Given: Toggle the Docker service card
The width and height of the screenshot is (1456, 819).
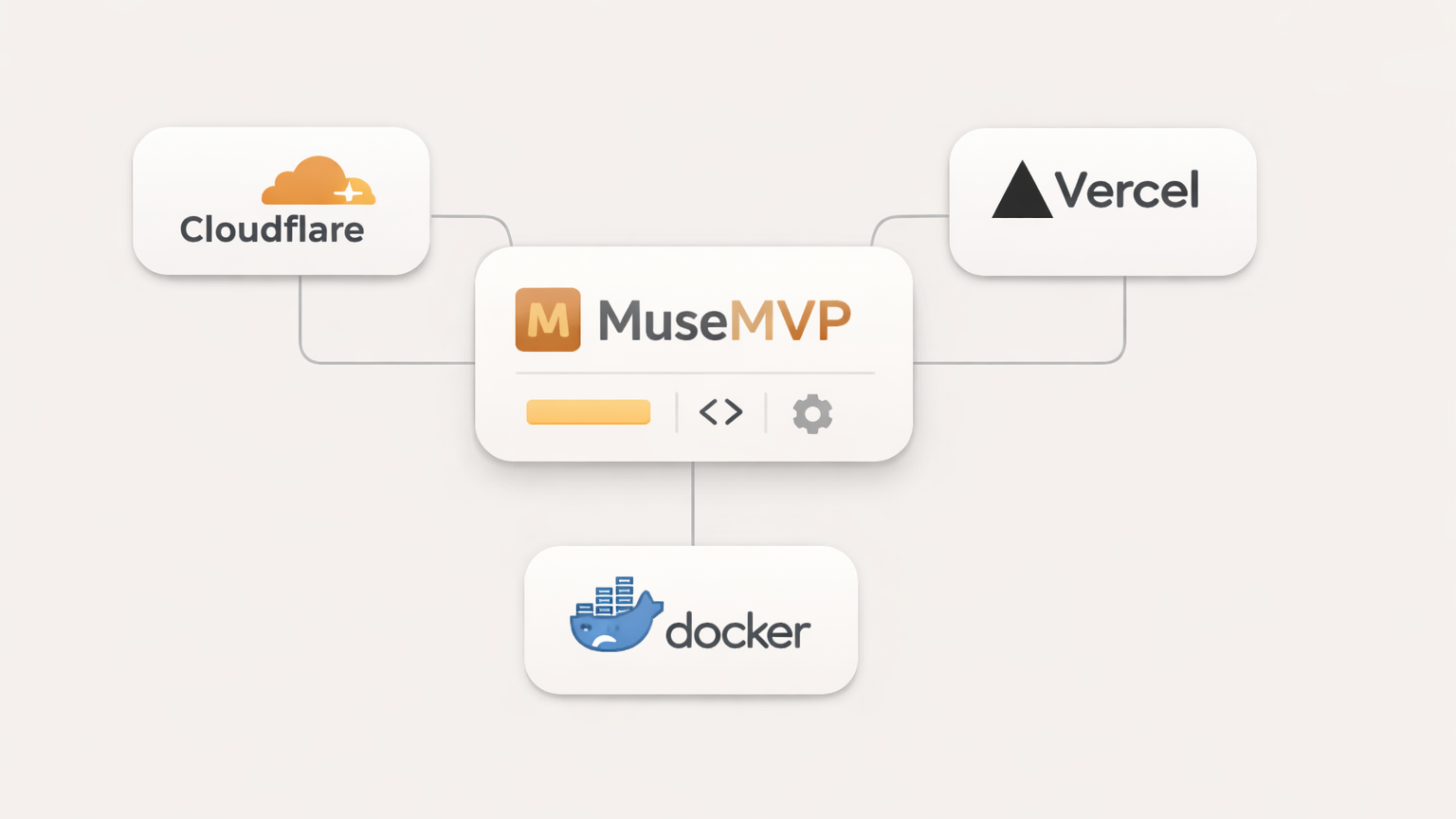Looking at the screenshot, I should tap(690, 621).
